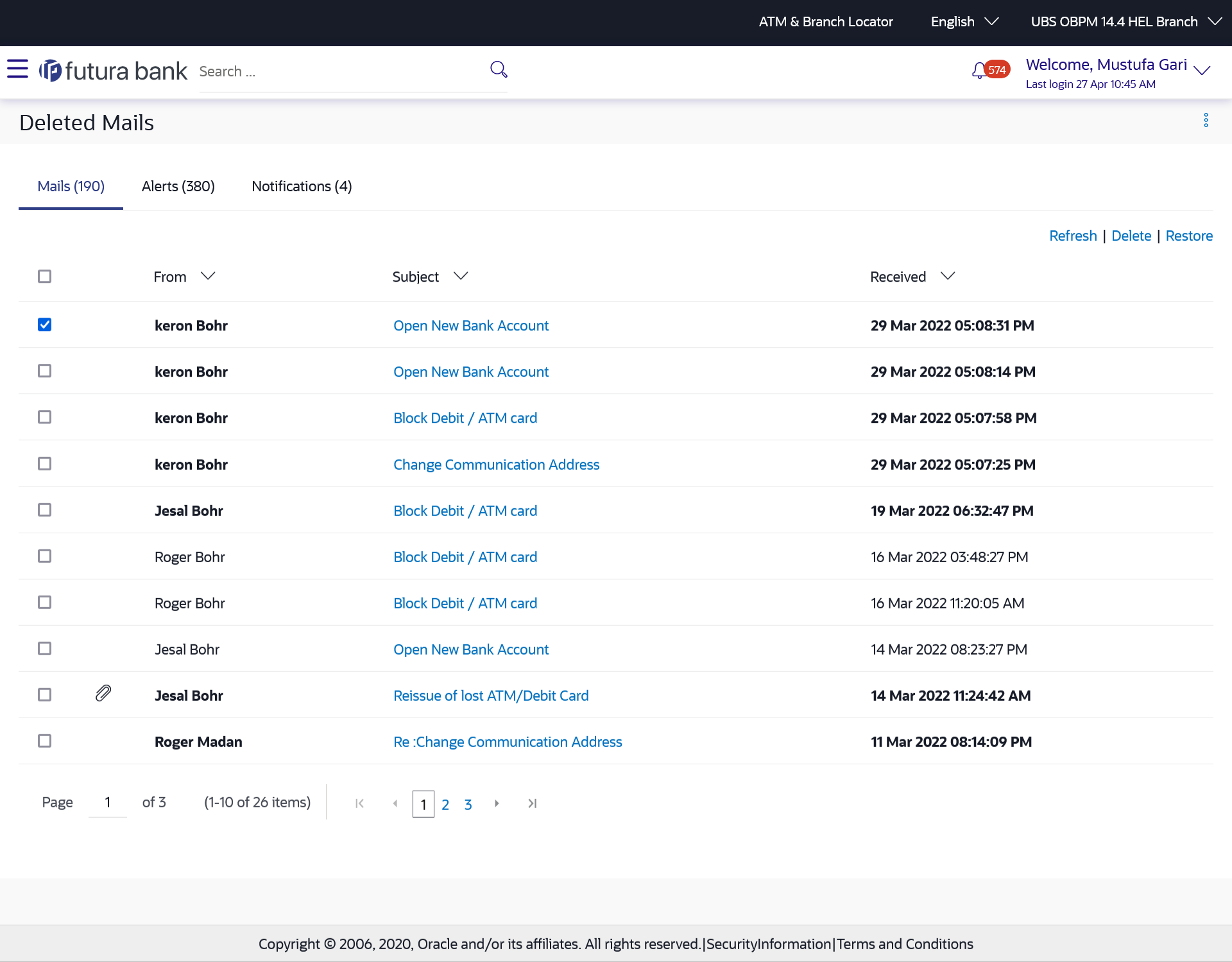Expand the Received column sort arrow

point(948,276)
